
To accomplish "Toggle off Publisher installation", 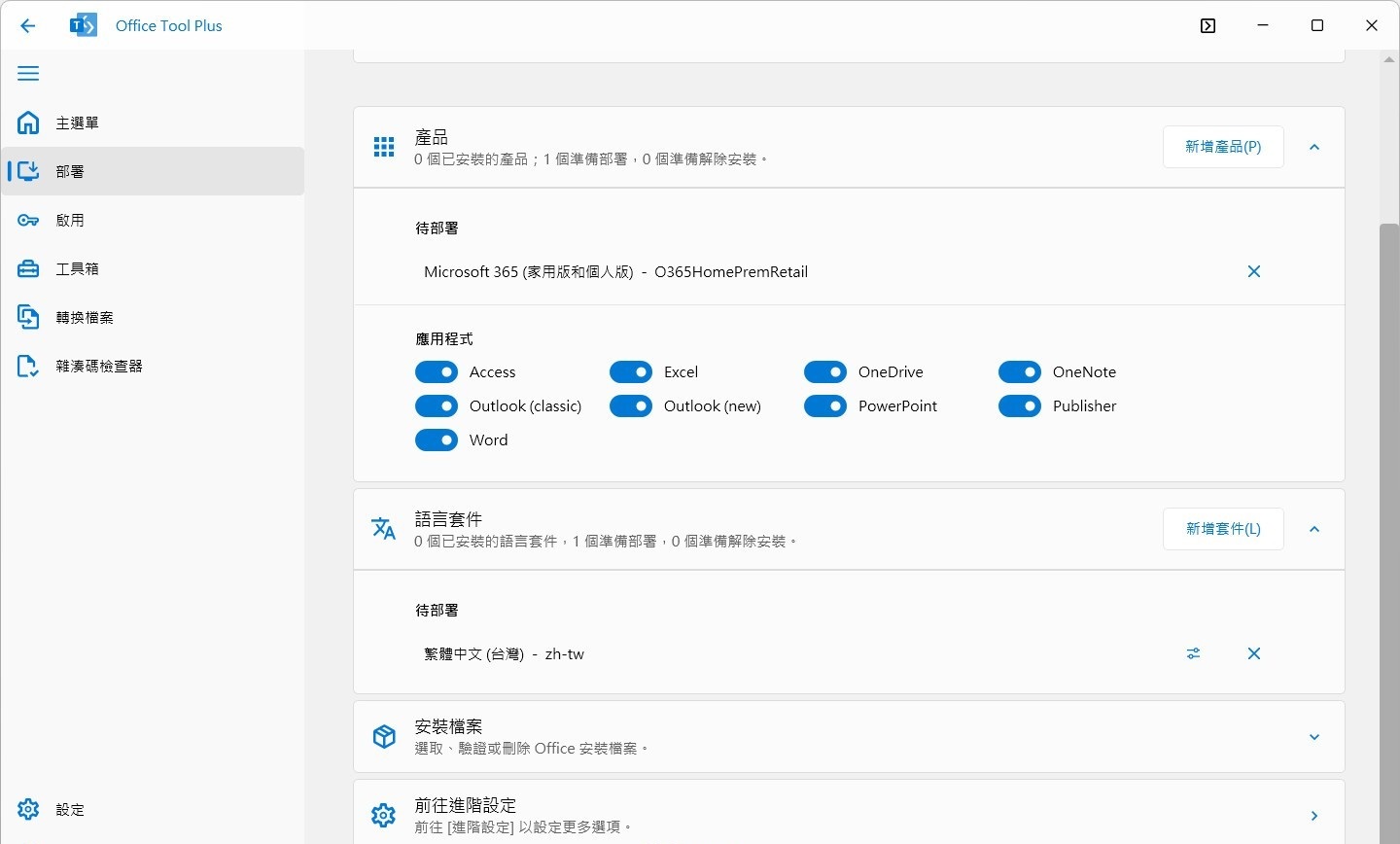I will 1020,406.
